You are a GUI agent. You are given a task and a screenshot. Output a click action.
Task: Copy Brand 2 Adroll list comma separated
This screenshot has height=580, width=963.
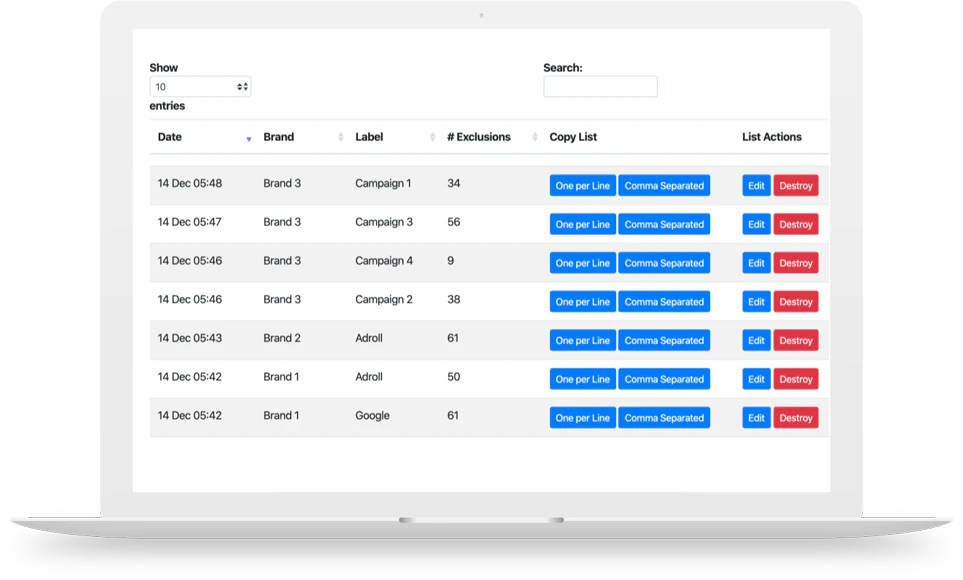click(664, 340)
